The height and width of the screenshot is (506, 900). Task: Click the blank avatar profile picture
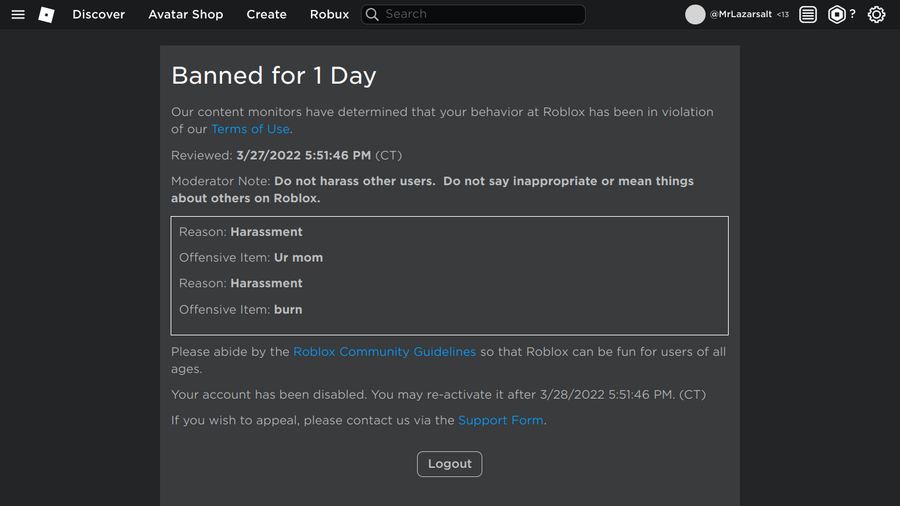point(695,15)
